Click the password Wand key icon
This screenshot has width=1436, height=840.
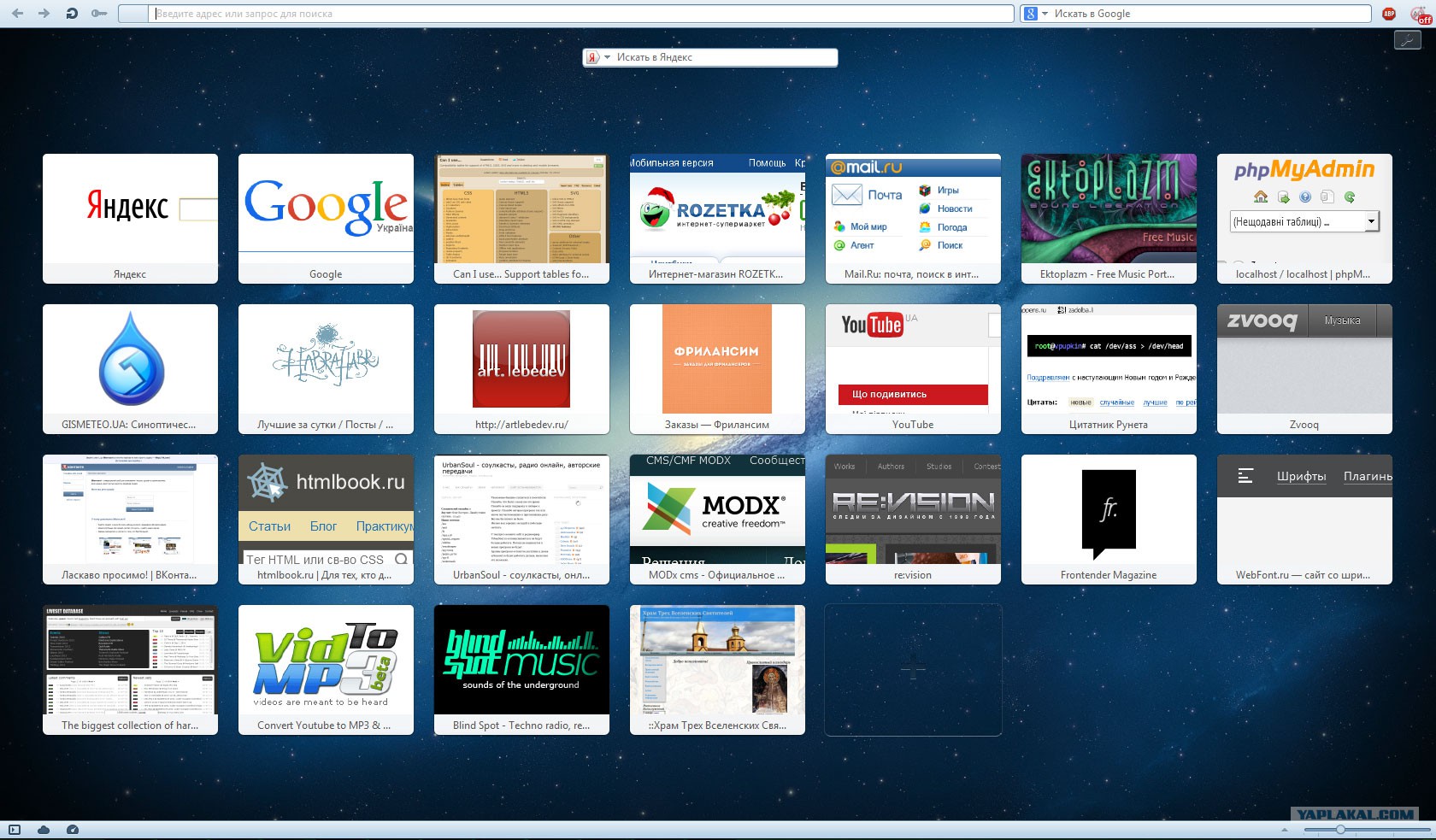coord(99,14)
